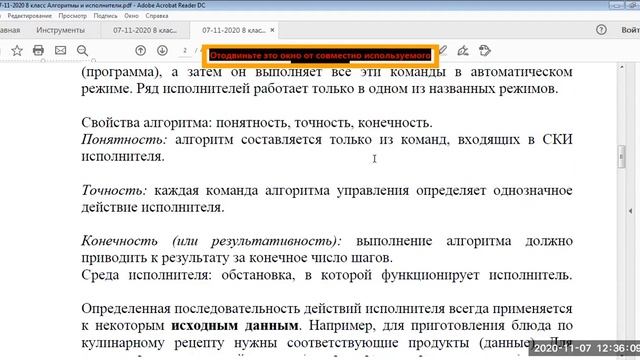Screen dimensions: 640x360
Task: Click the text Свойства алгоритма
Action: tap(146, 122)
